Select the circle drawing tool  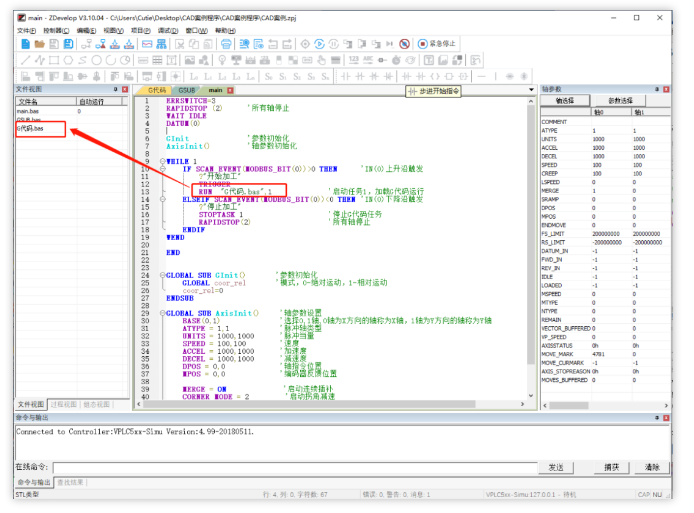96,60
